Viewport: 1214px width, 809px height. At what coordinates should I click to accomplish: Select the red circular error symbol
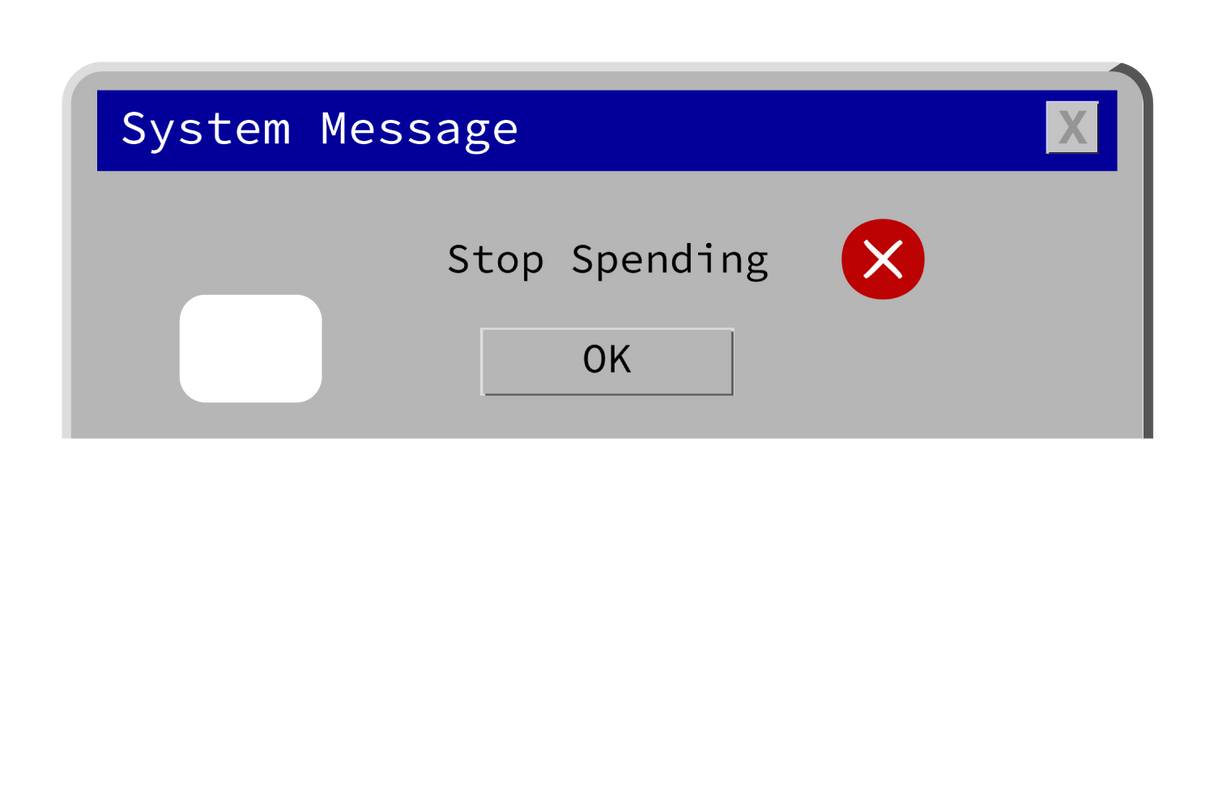tap(883, 259)
